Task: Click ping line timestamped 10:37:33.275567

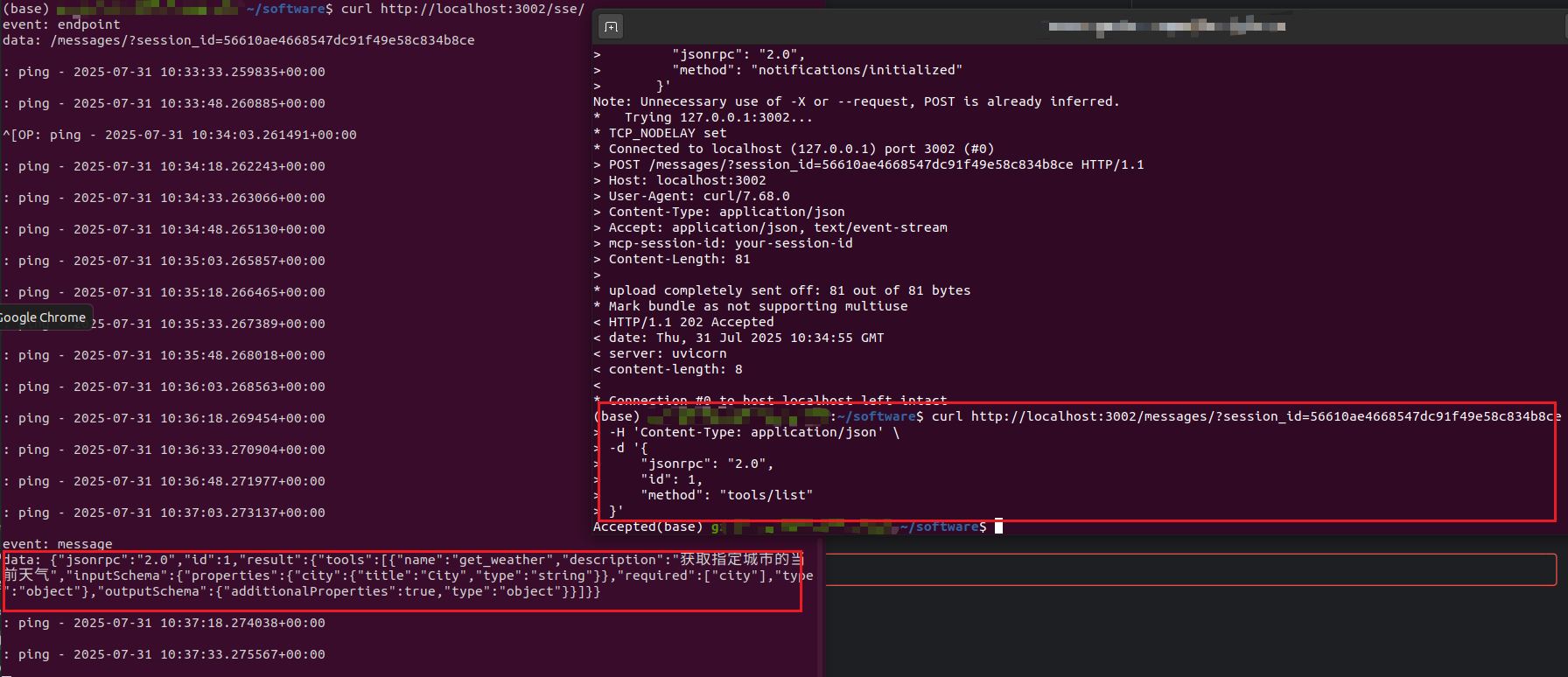Action: (x=164, y=654)
